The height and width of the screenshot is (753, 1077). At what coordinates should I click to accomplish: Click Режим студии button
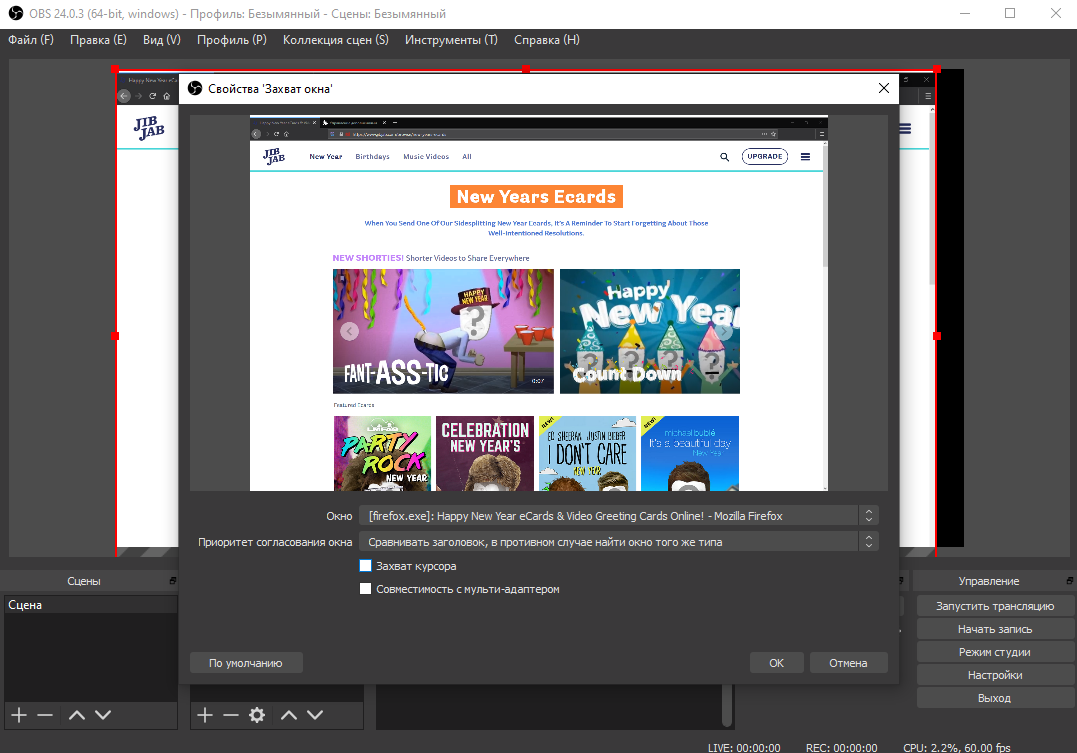pos(995,652)
